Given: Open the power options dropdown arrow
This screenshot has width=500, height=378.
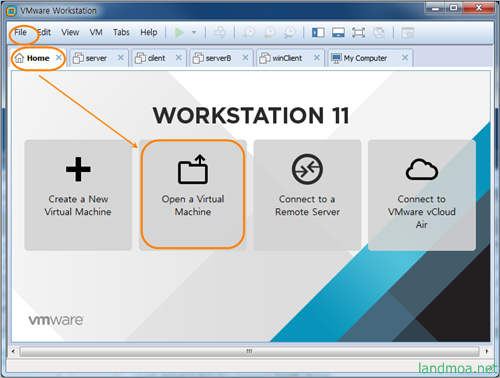Looking at the screenshot, I should [194, 33].
